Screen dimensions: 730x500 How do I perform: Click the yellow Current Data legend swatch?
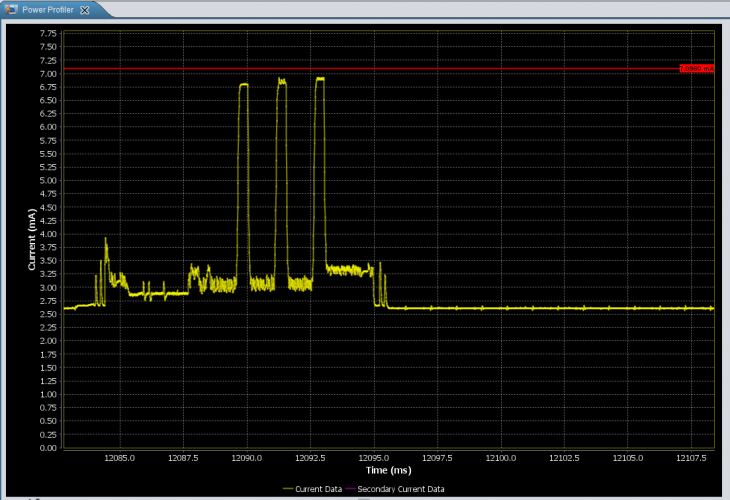[x=288, y=489]
